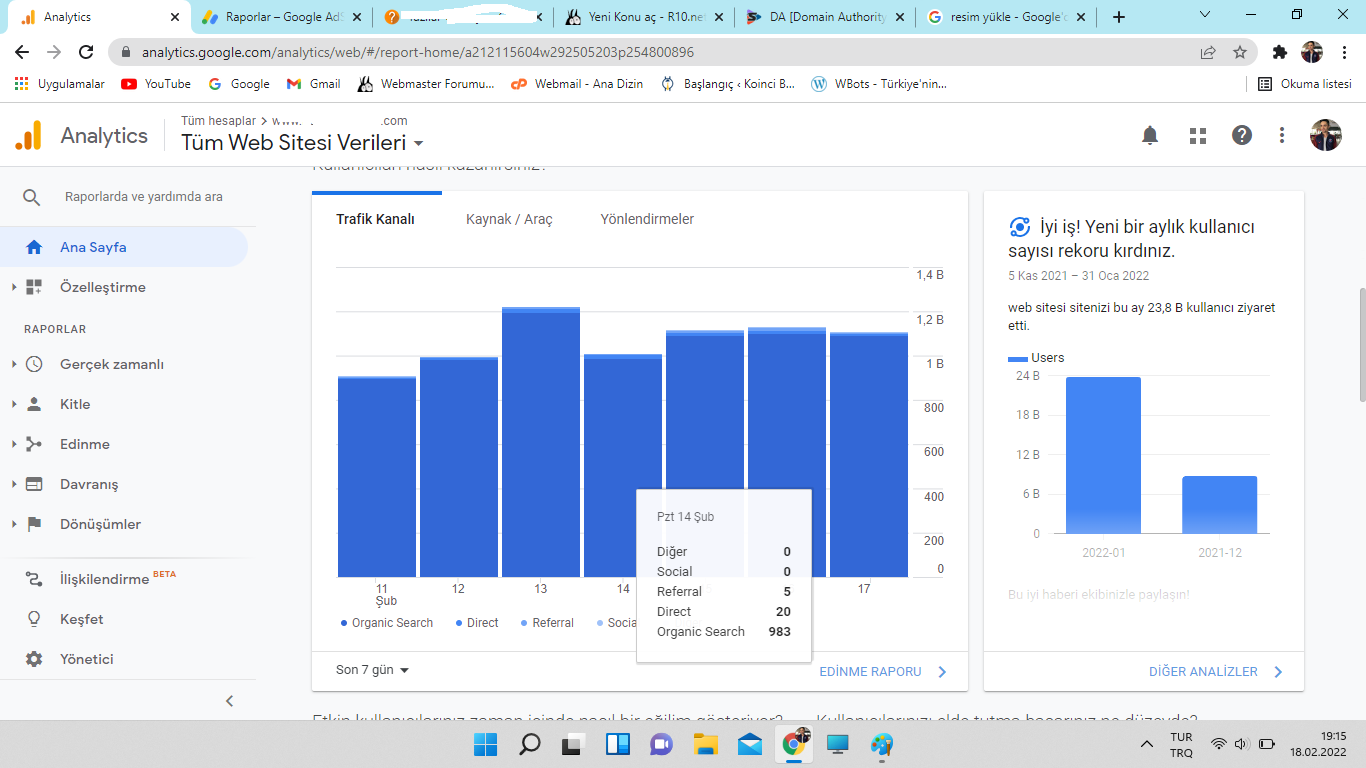Open the Yönetici admin gear
Viewport: 1366px width, 768px height.
[x=34, y=659]
